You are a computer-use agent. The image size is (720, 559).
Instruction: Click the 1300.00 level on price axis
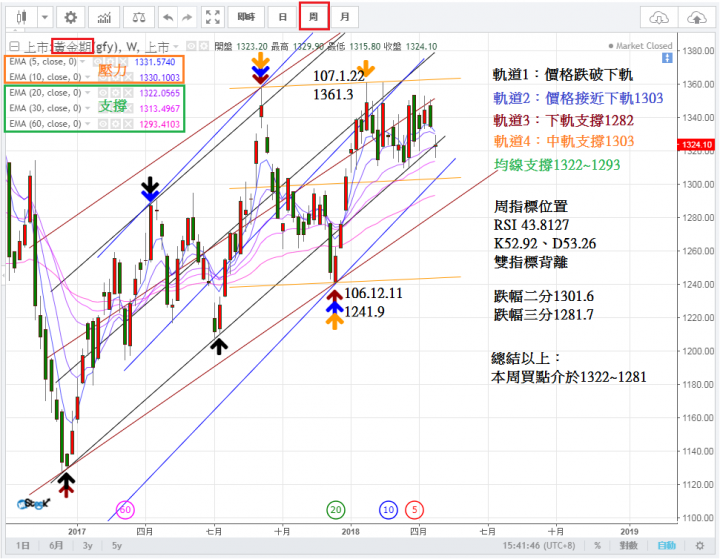pos(698,184)
